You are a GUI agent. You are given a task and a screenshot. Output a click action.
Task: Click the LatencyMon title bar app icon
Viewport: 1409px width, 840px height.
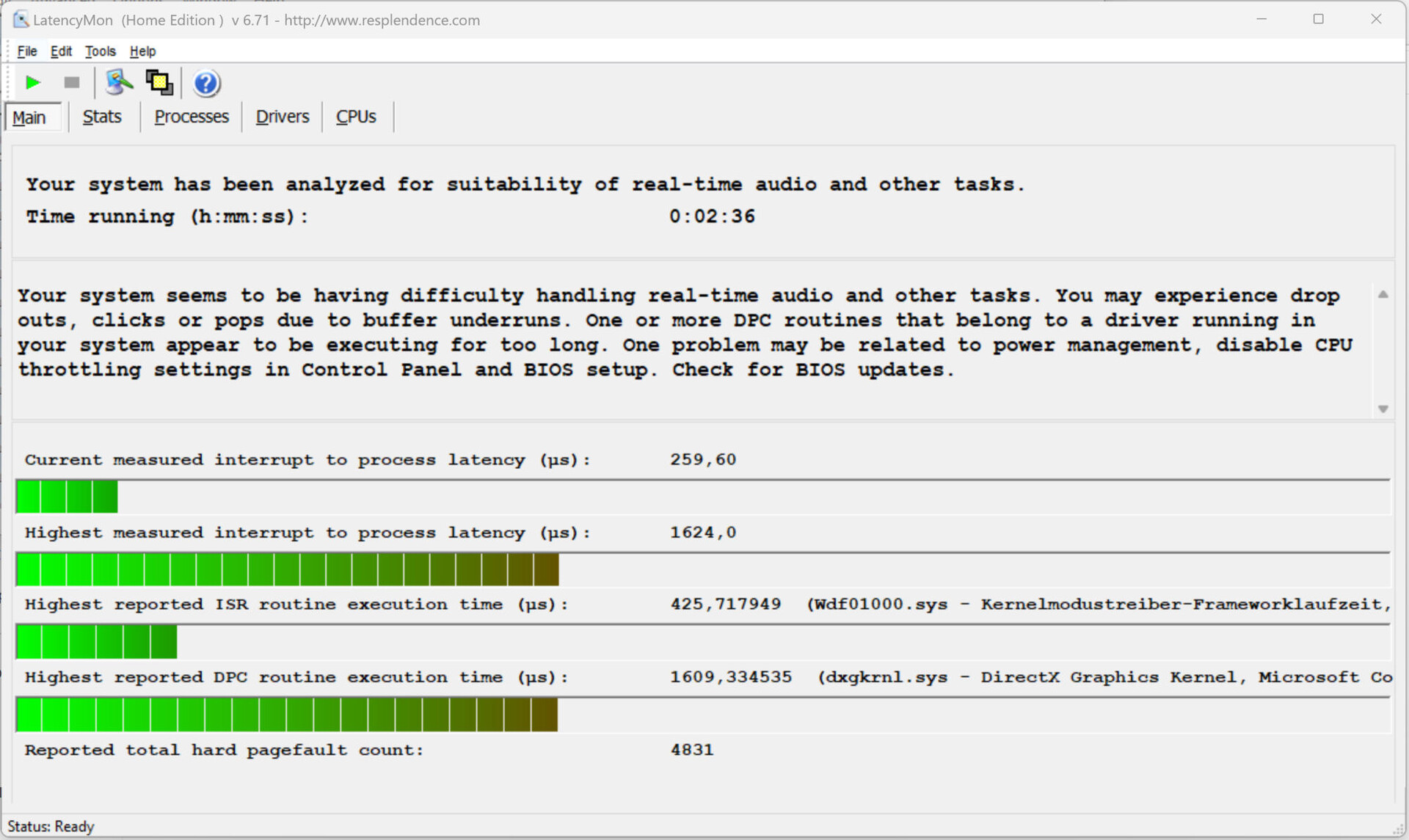pos(21,20)
